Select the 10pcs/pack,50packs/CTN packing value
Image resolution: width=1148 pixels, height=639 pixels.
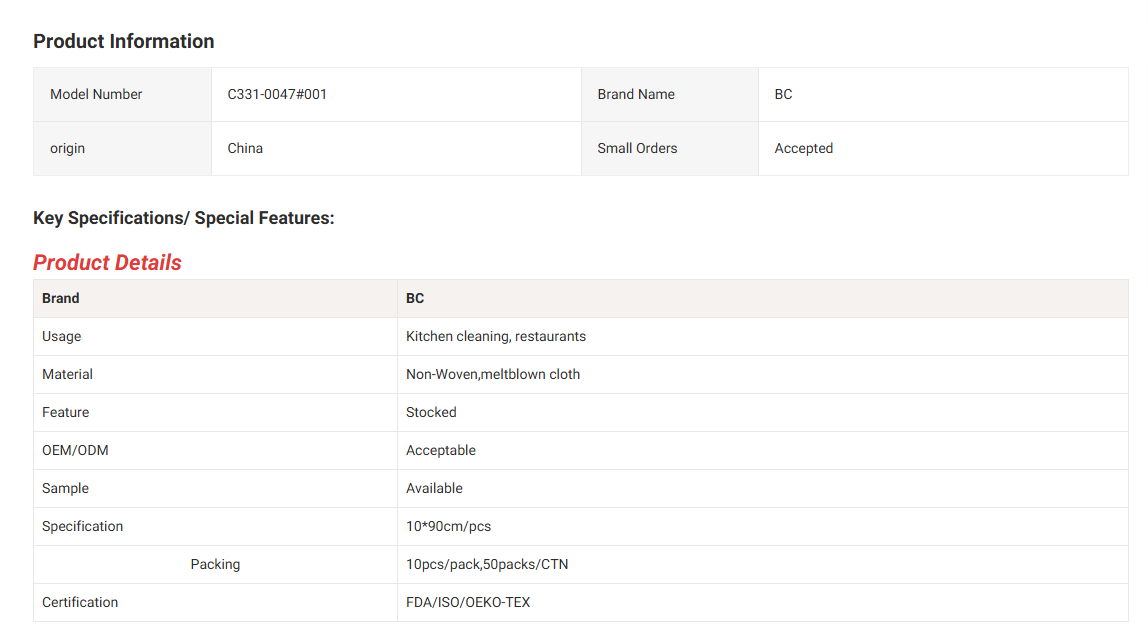click(486, 564)
